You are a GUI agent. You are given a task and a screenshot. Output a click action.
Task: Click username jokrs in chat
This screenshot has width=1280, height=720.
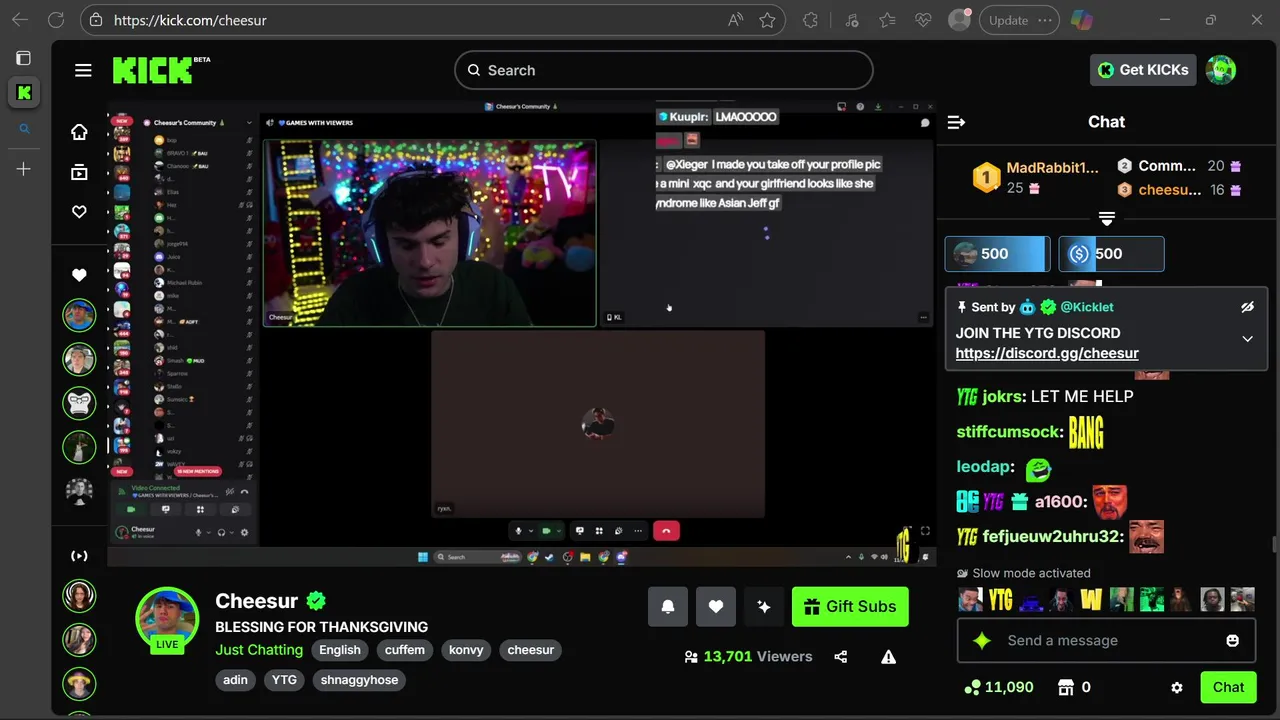click(1003, 397)
